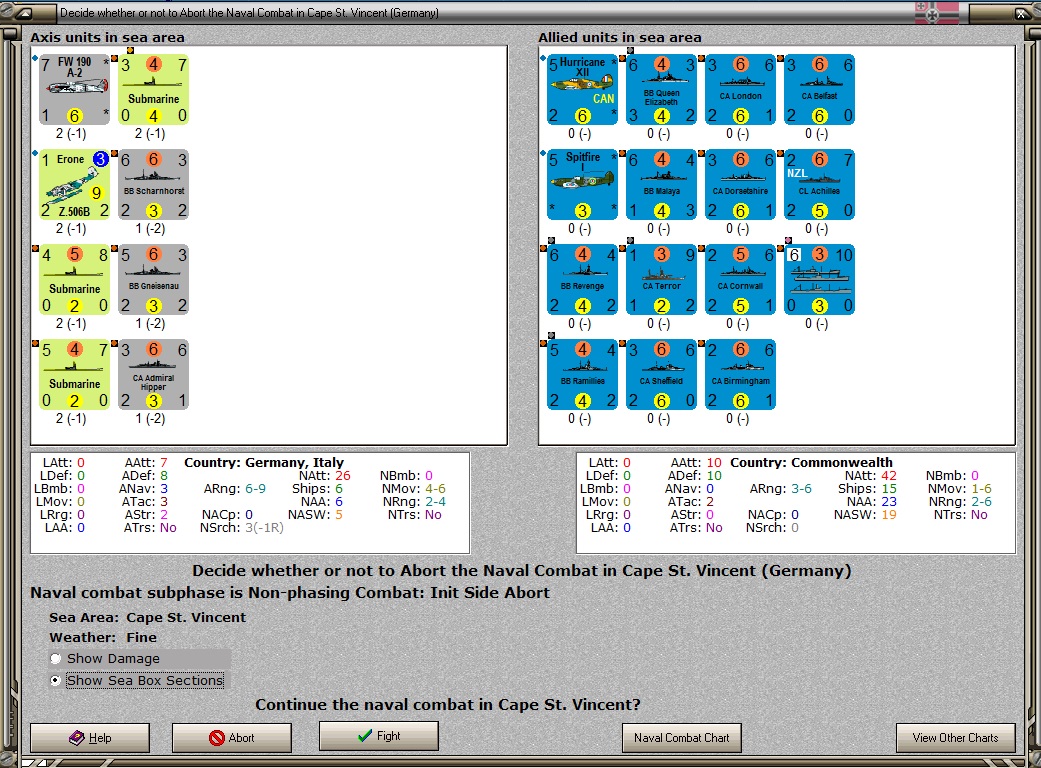
Task: Select the CA Admiral Hipper cruiser
Action: (x=153, y=374)
